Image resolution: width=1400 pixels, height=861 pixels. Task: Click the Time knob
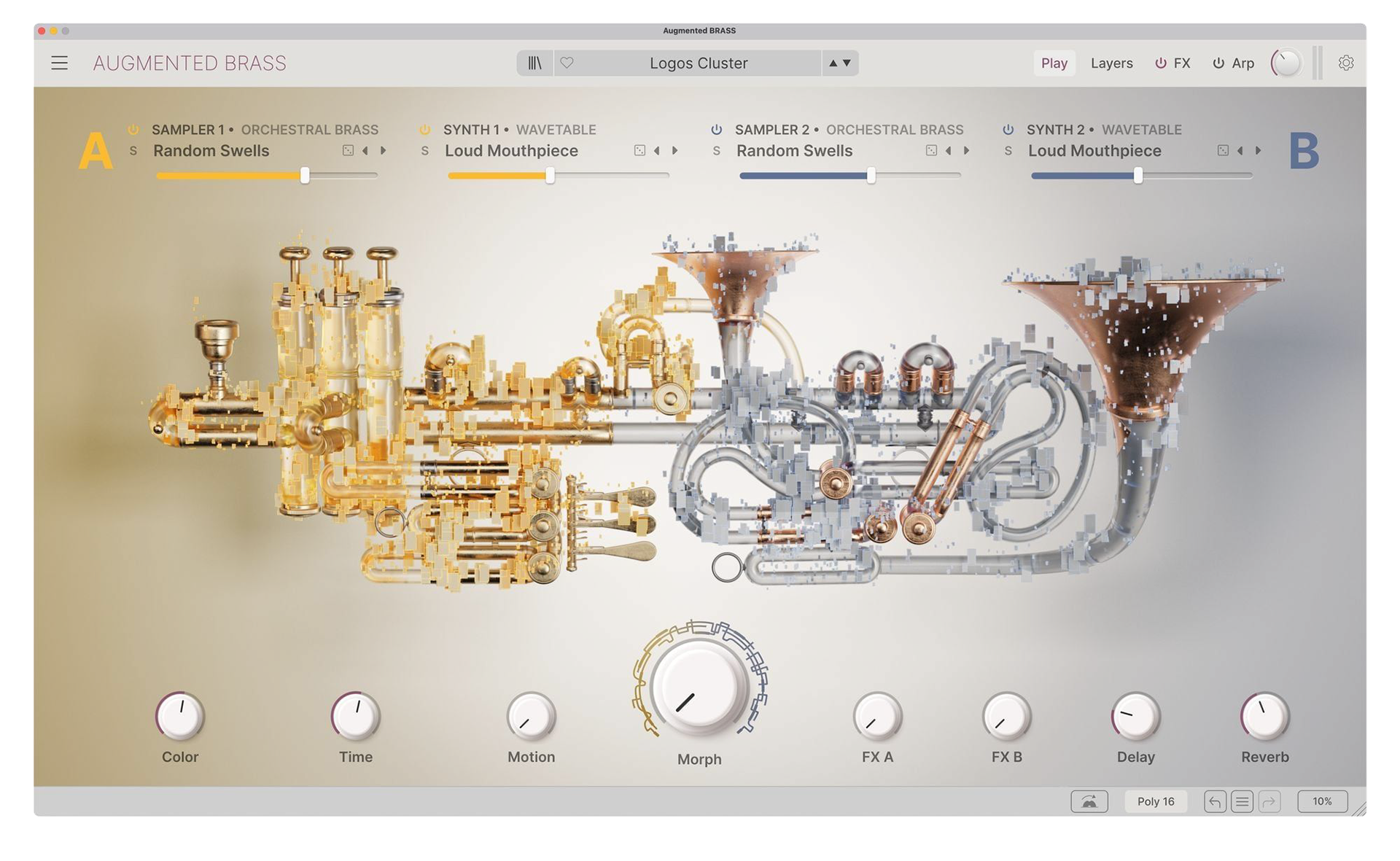click(x=356, y=716)
